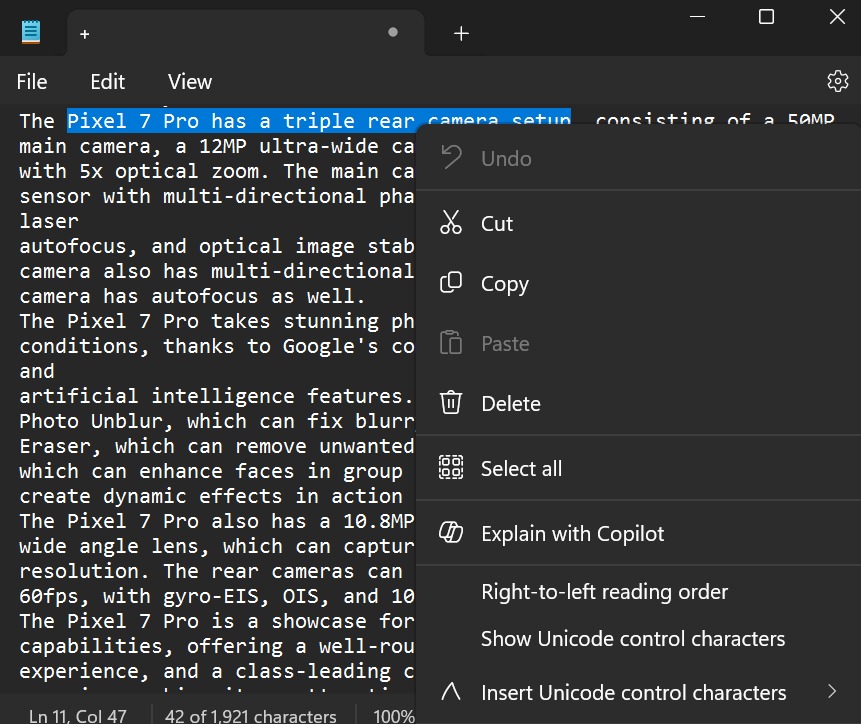Click the 100% zoom level in status bar
861x724 pixels.
[x=394, y=716]
